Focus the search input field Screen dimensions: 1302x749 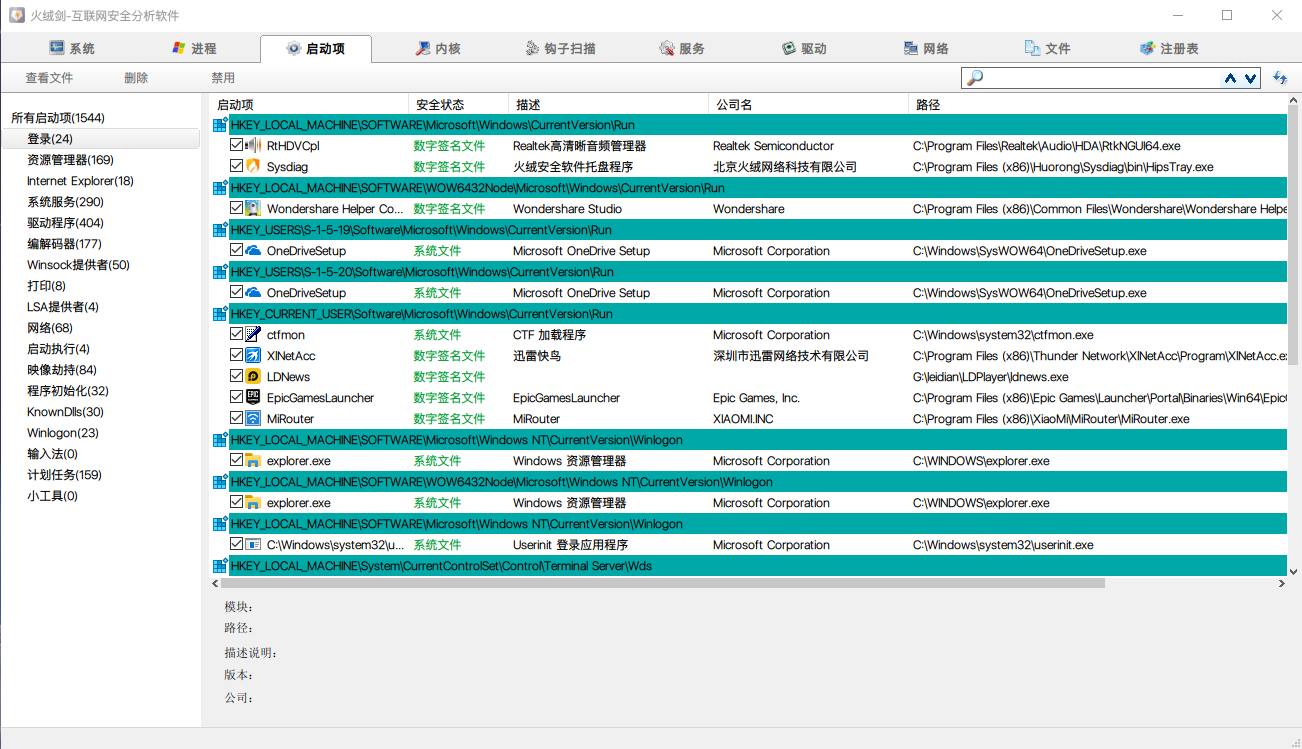[x=1103, y=78]
